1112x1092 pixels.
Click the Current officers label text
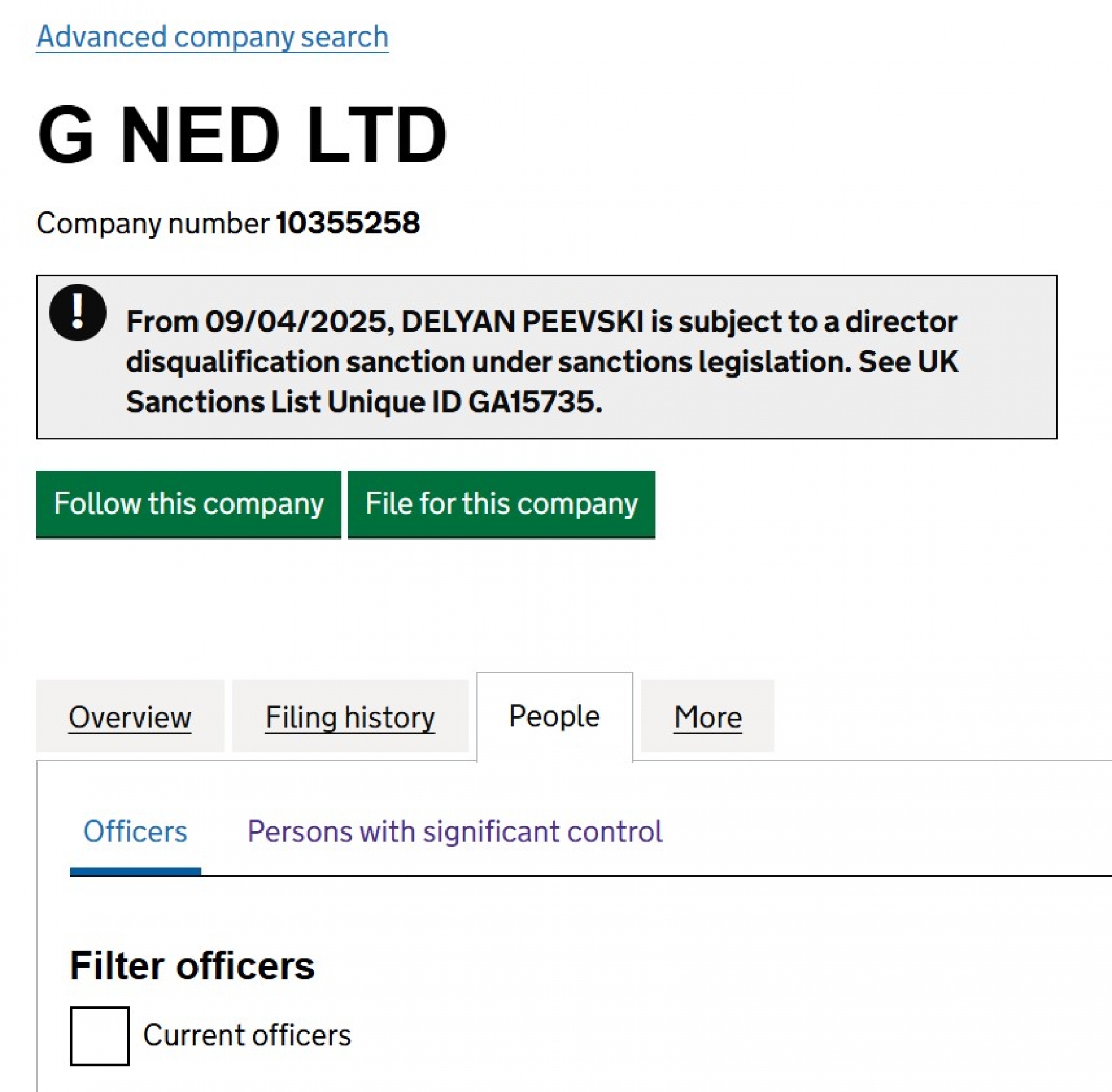coord(247,1035)
